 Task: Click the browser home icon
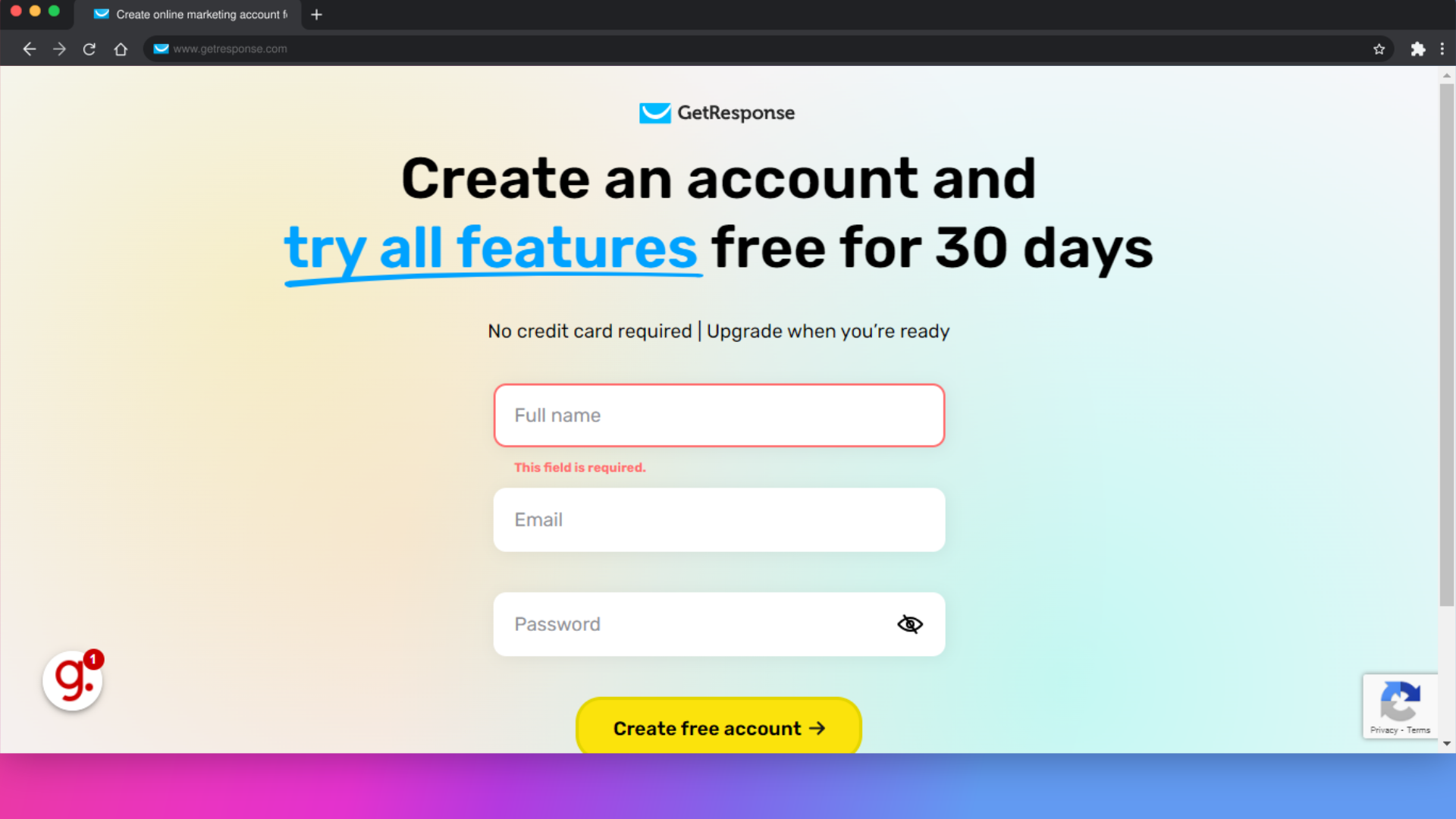tap(120, 49)
